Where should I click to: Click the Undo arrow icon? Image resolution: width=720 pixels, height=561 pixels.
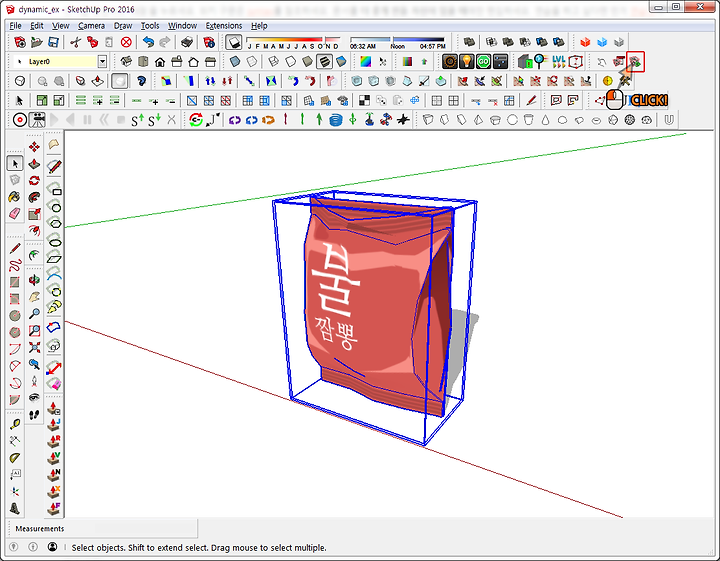tap(148, 42)
